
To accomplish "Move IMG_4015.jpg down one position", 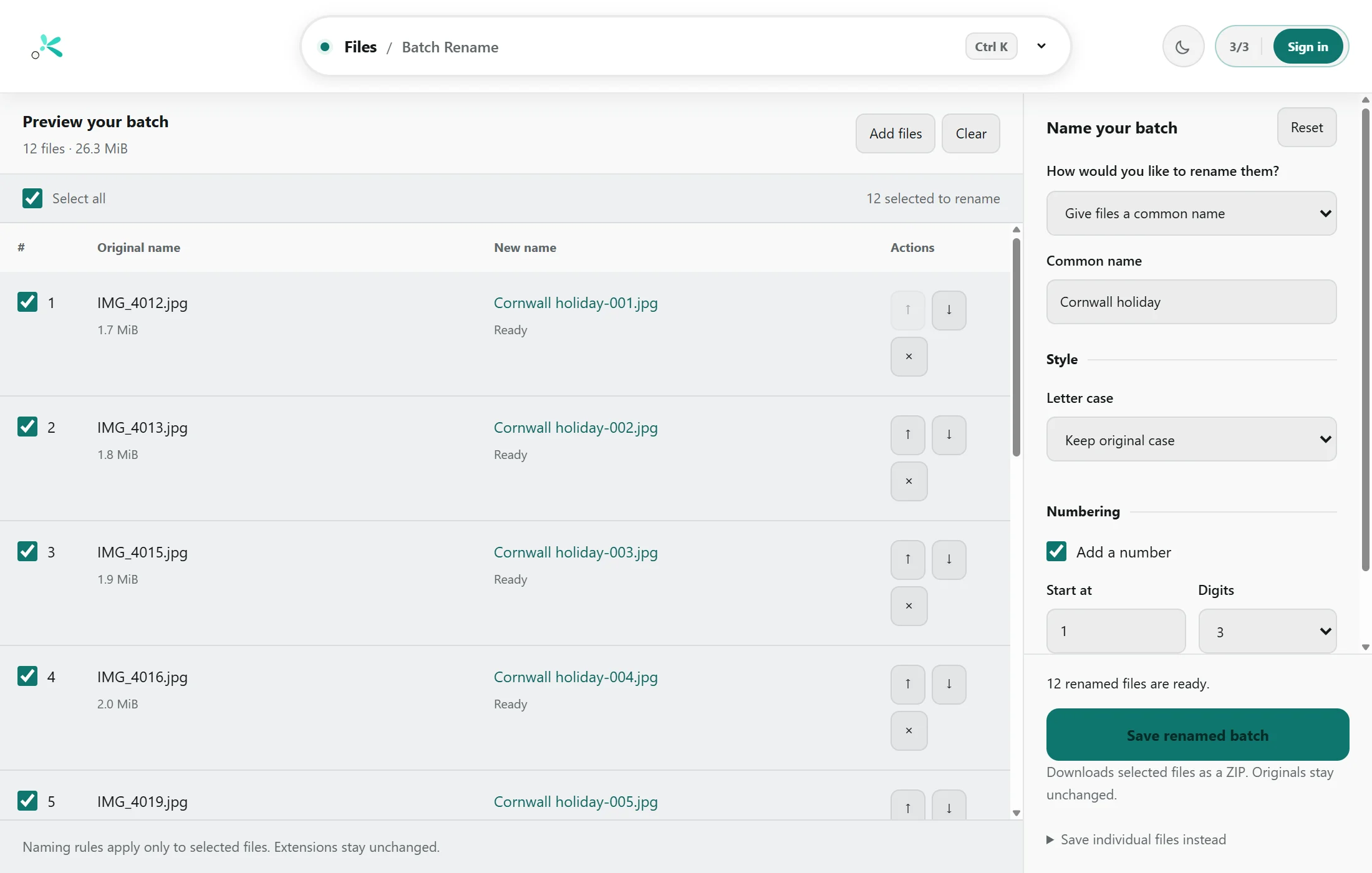I will click(949, 559).
